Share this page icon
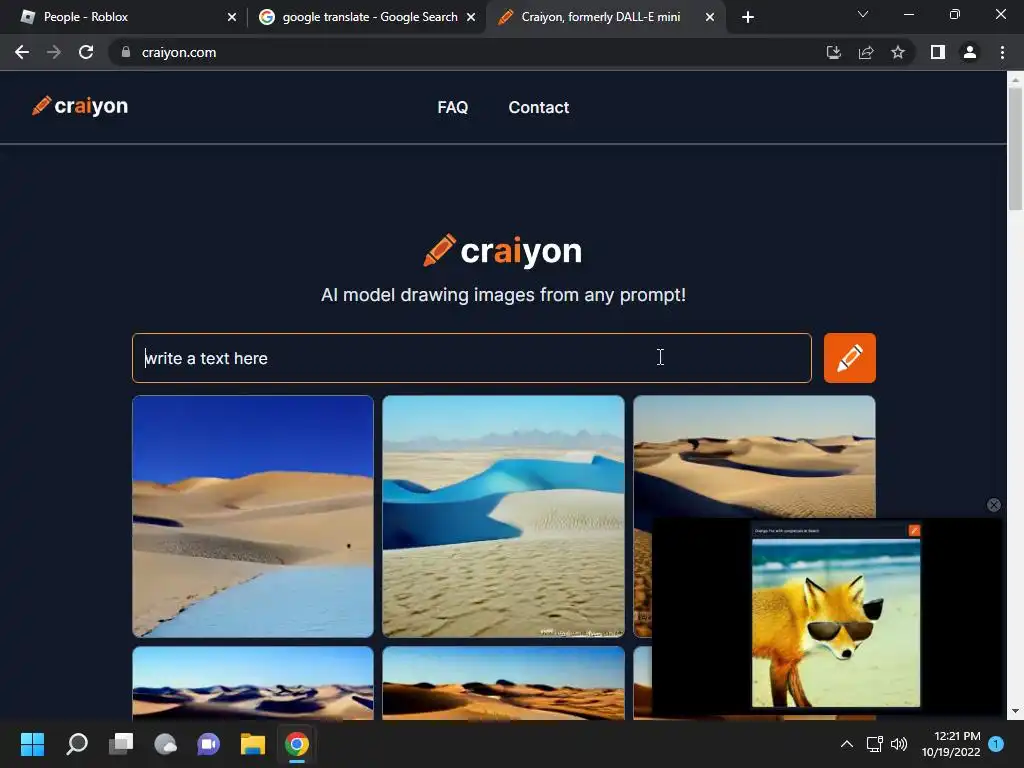Image resolution: width=1024 pixels, height=768 pixels. point(866,52)
